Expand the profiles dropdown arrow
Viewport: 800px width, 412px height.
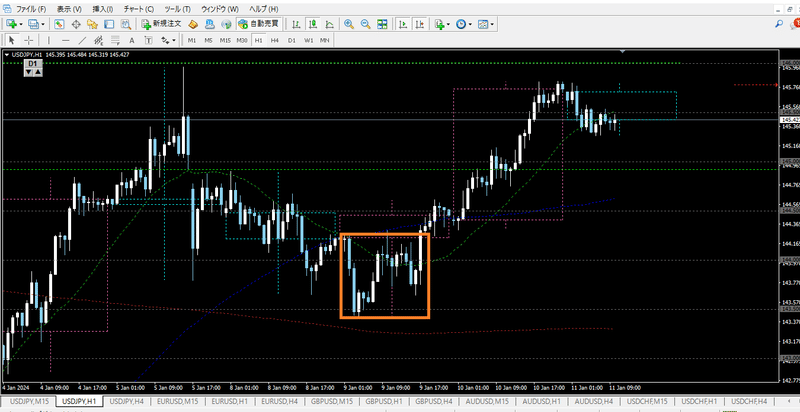coord(43,24)
